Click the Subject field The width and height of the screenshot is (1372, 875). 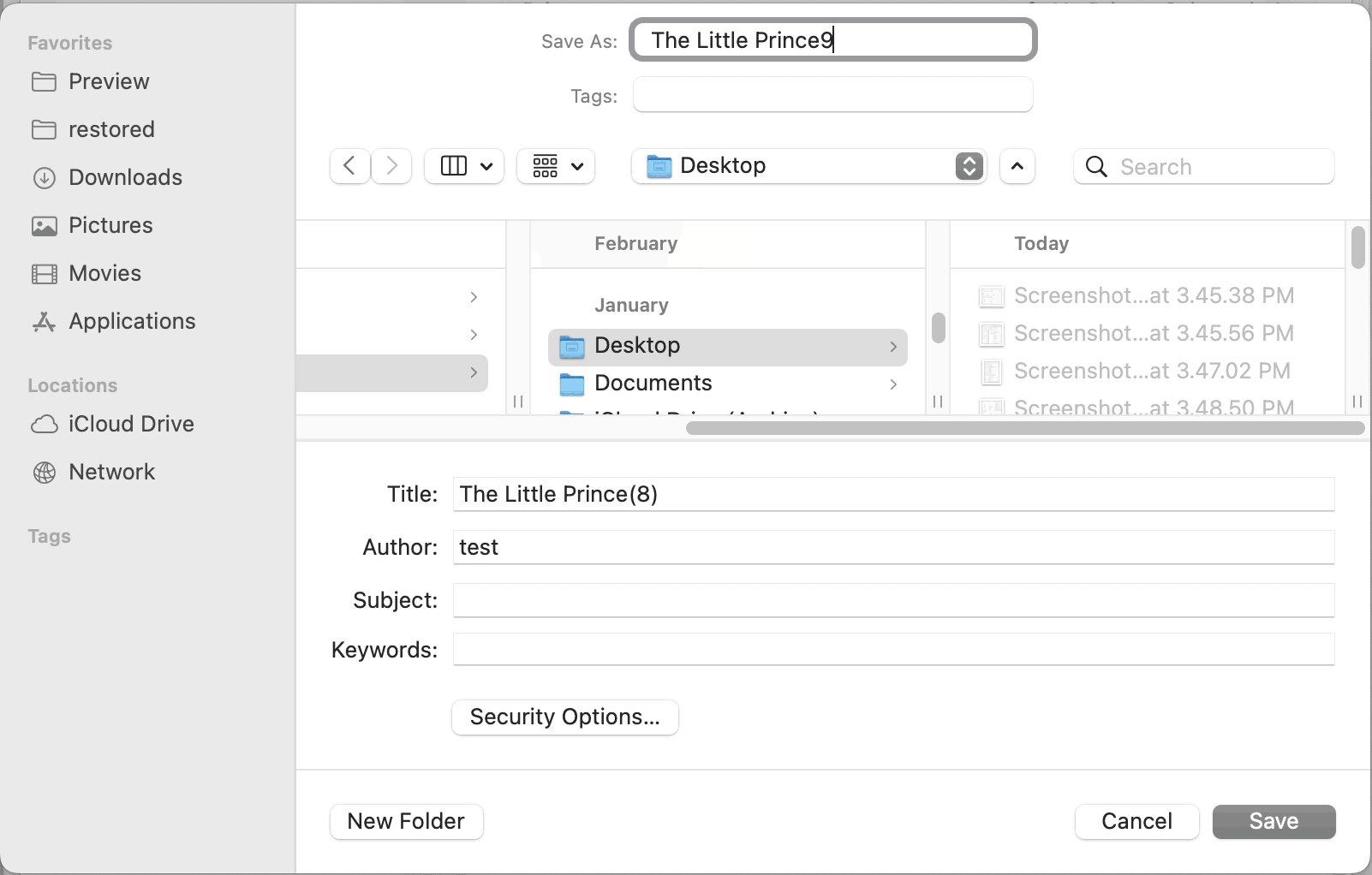893,600
